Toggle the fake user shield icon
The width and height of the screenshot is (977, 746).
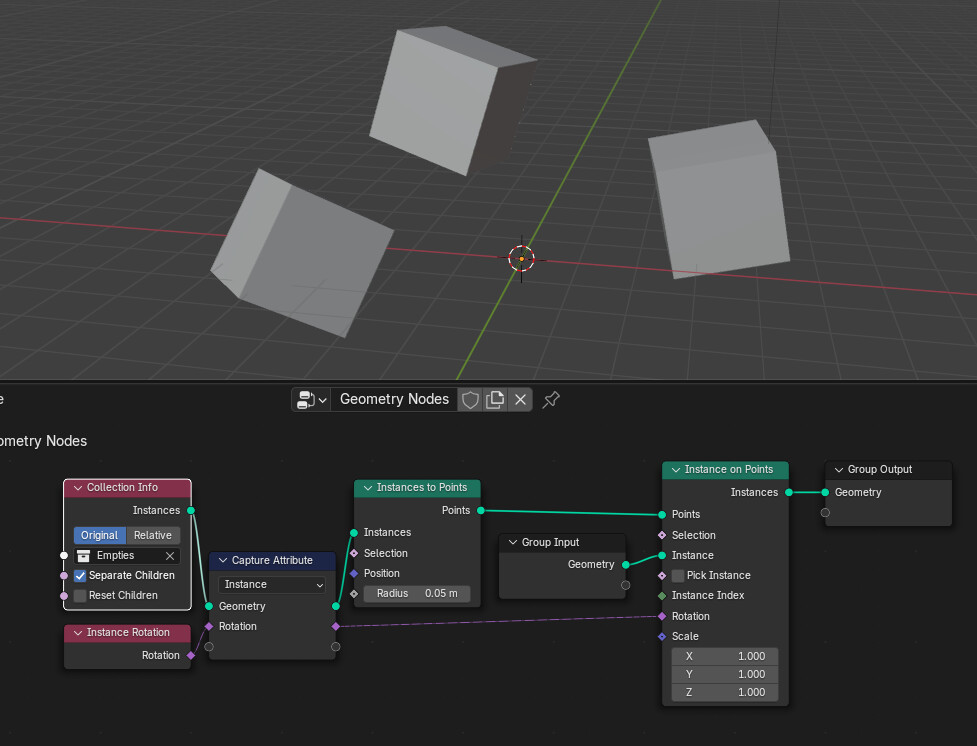coord(470,399)
